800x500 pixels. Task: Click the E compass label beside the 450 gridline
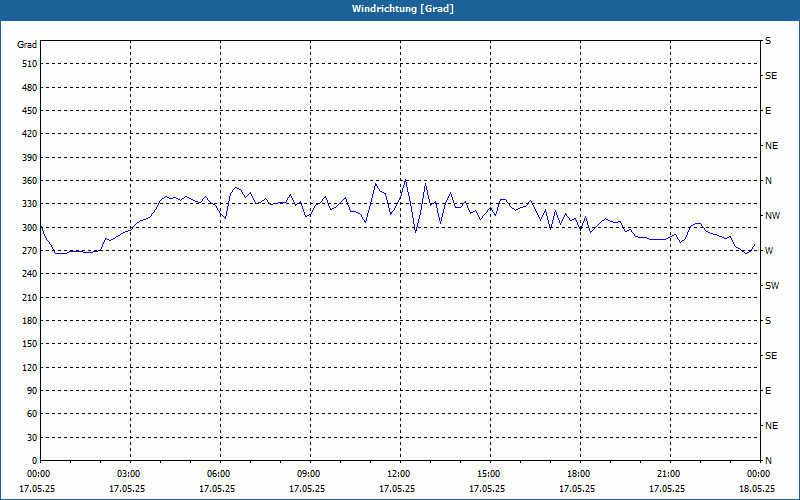click(768, 111)
